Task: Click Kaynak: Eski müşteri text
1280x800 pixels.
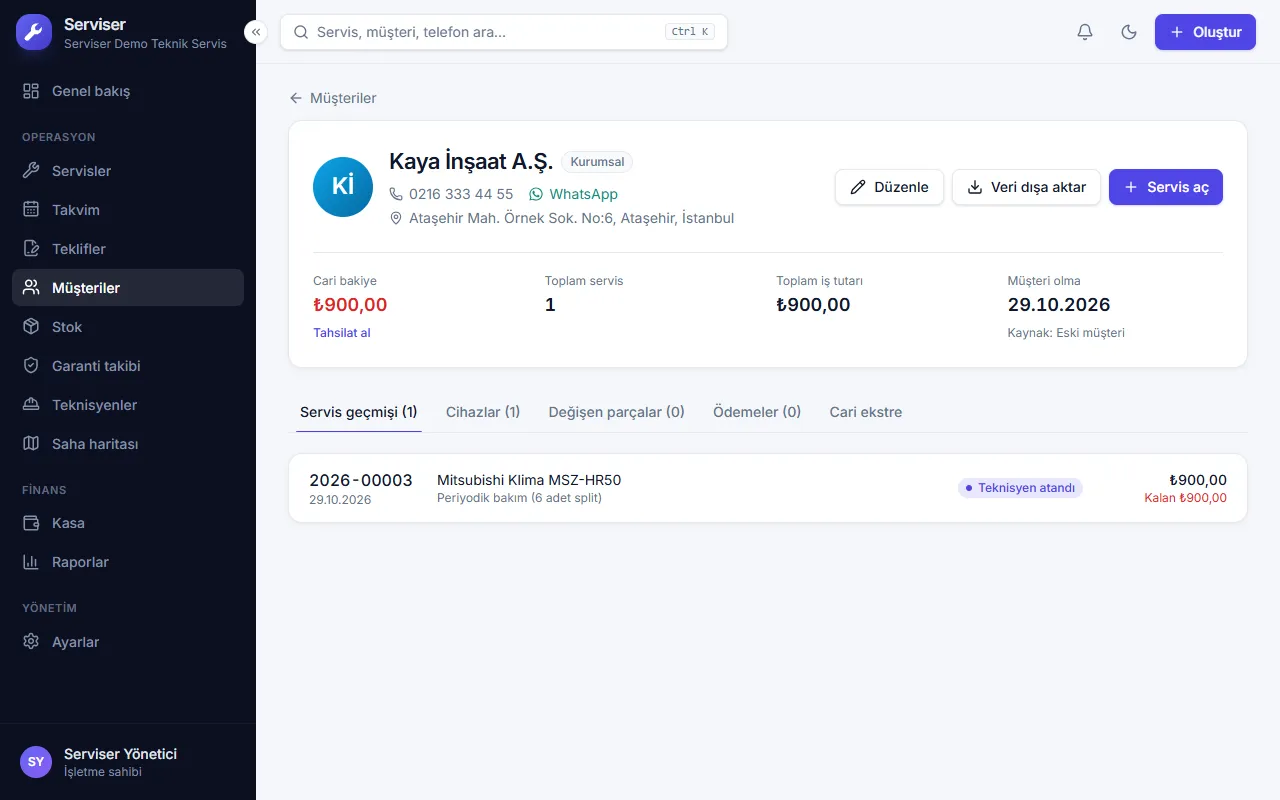Action: (x=1066, y=333)
